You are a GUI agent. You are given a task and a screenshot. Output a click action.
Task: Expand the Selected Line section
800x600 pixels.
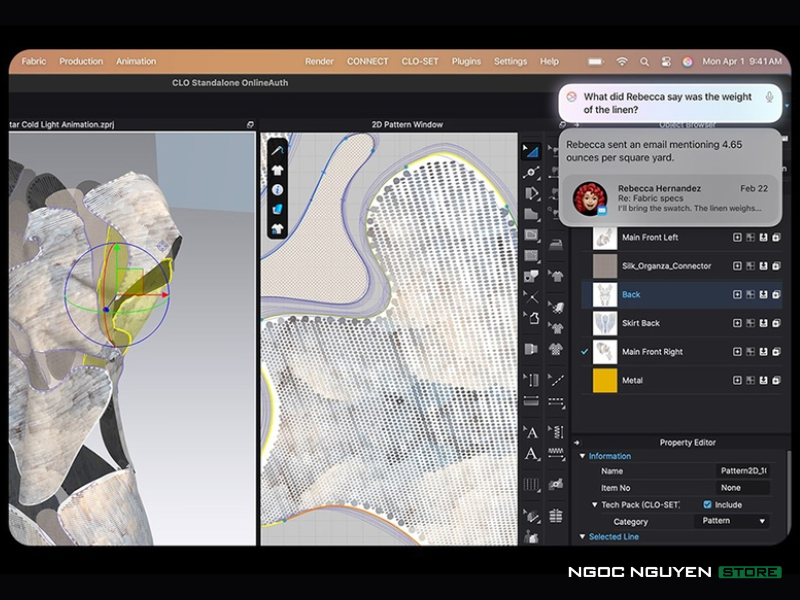click(583, 537)
